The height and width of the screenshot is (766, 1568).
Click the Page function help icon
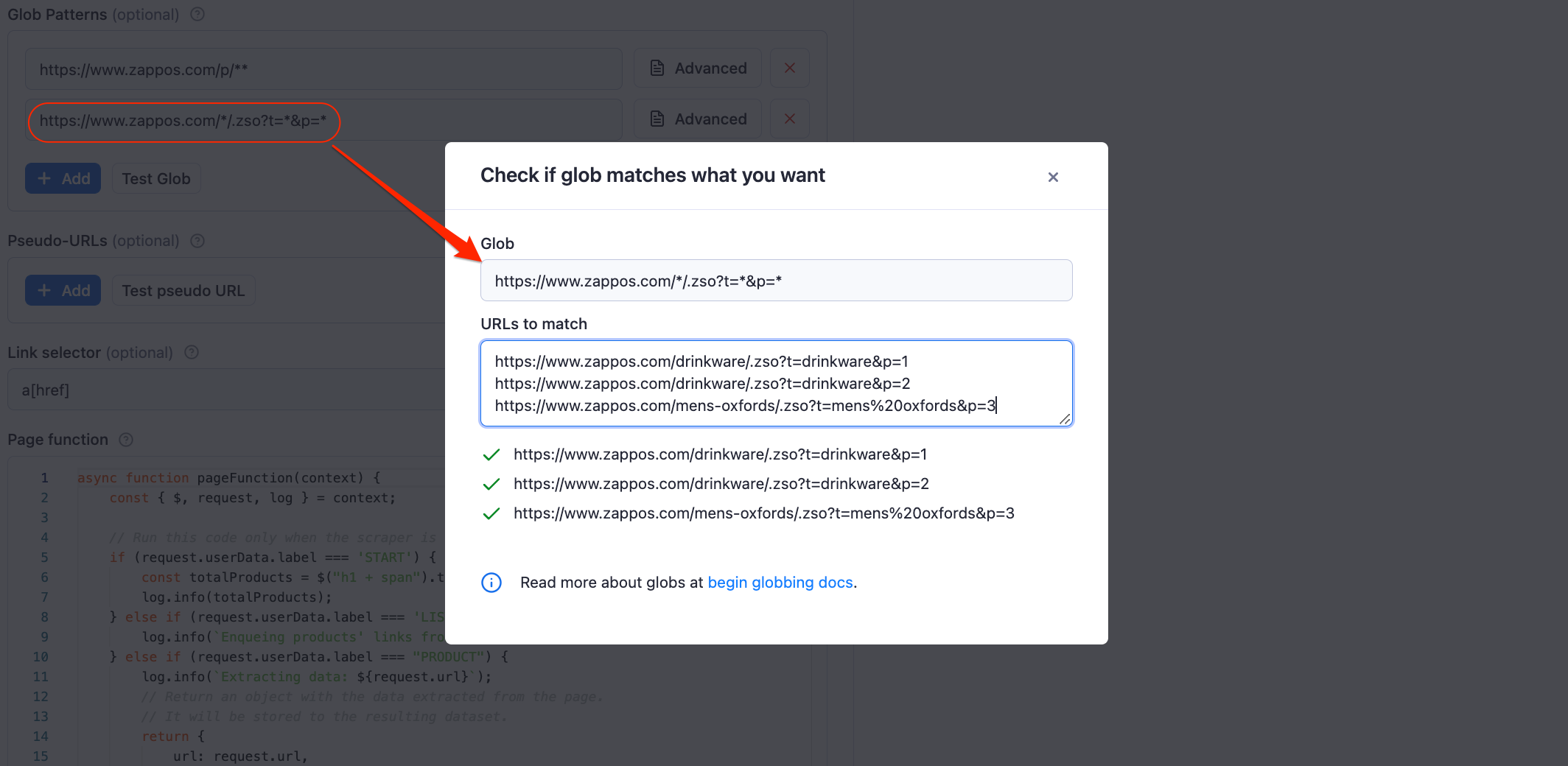point(125,439)
